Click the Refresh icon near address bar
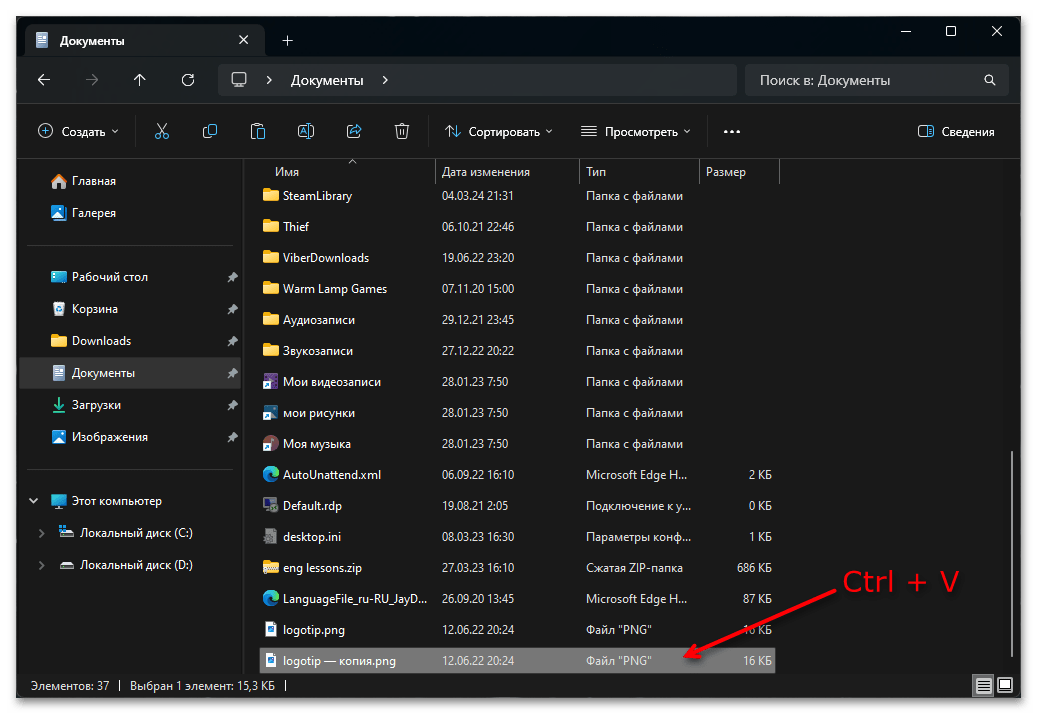This screenshot has width=1037, height=714. (x=188, y=80)
